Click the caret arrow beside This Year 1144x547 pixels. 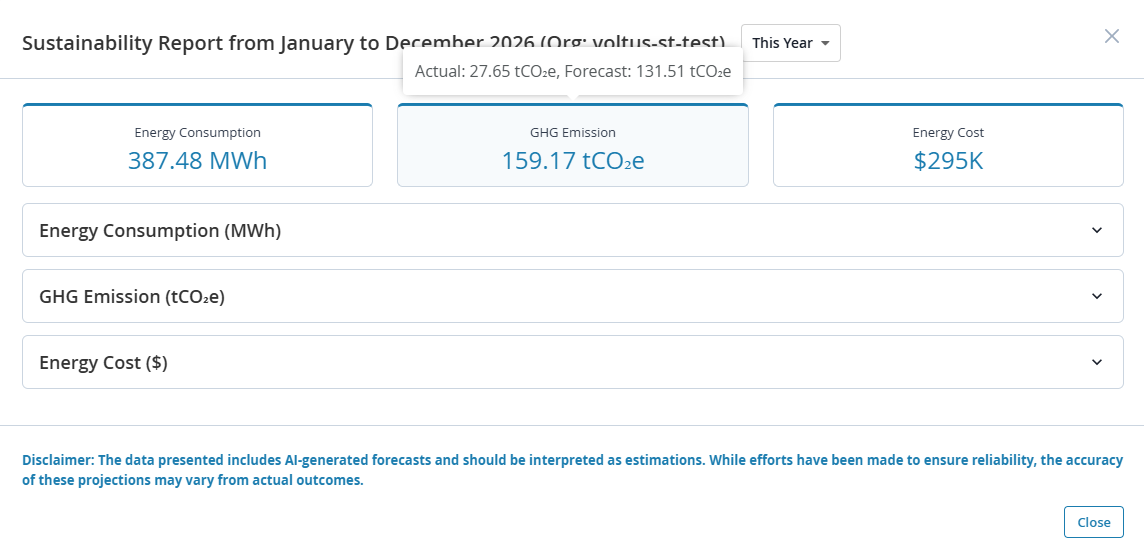(x=825, y=44)
